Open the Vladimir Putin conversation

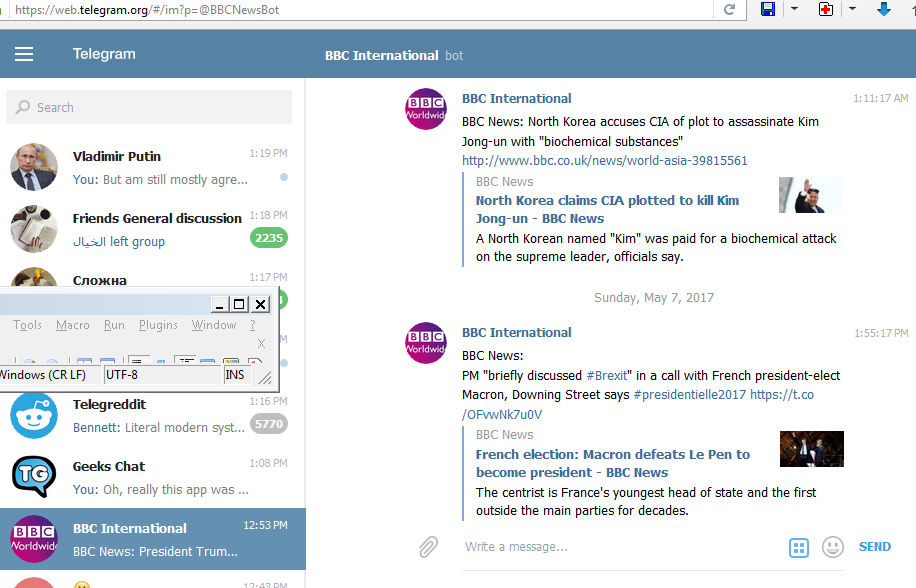tap(152, 167)
